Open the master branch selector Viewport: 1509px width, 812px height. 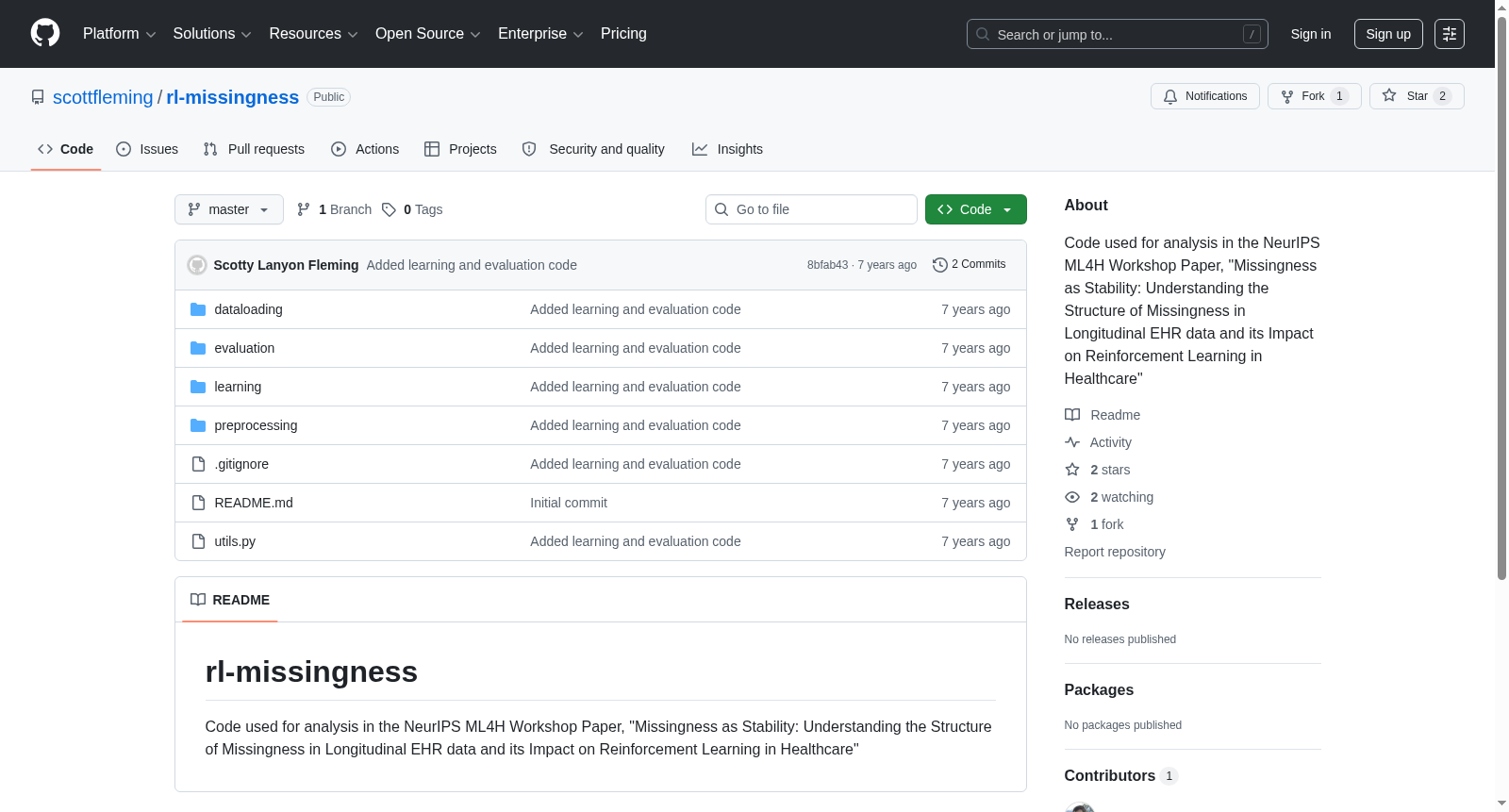229,209
